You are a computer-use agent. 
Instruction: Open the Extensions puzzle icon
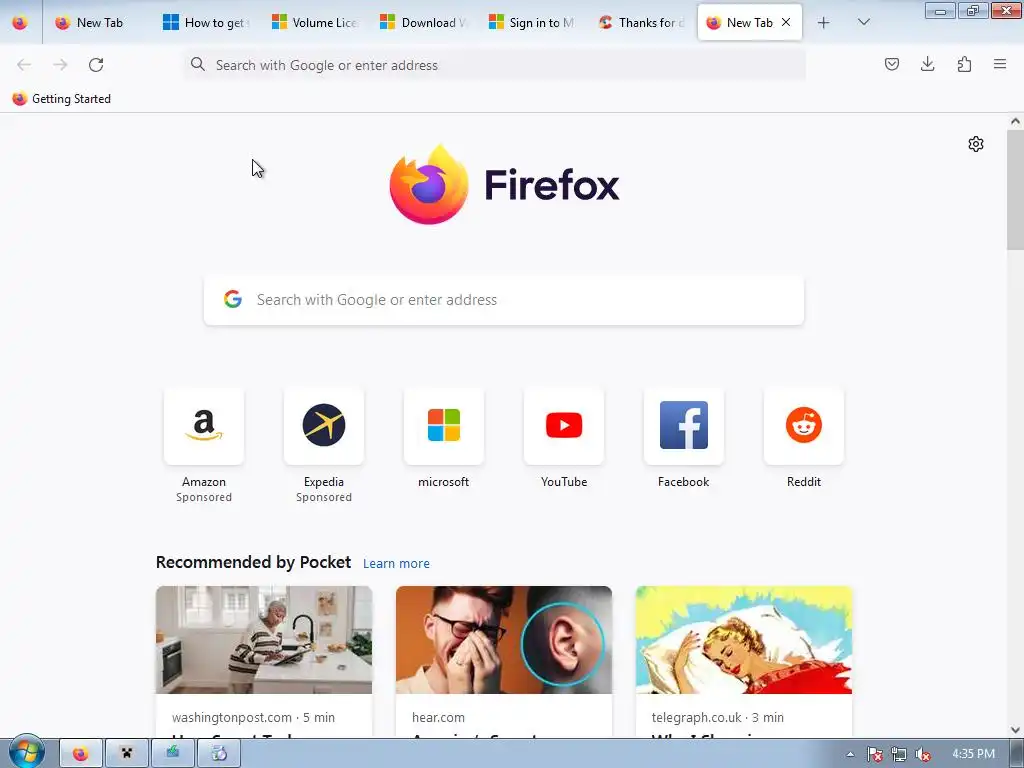pos(964,64)
